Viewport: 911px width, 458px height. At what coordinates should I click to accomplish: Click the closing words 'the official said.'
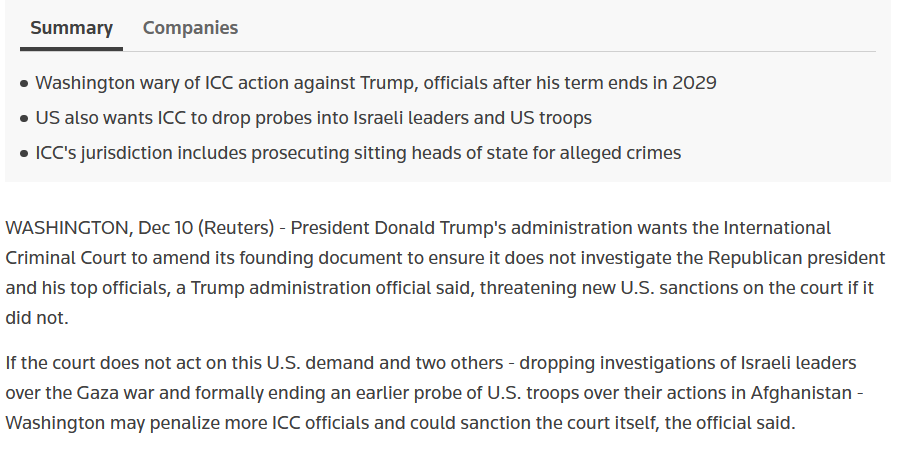tap(730, 422)
